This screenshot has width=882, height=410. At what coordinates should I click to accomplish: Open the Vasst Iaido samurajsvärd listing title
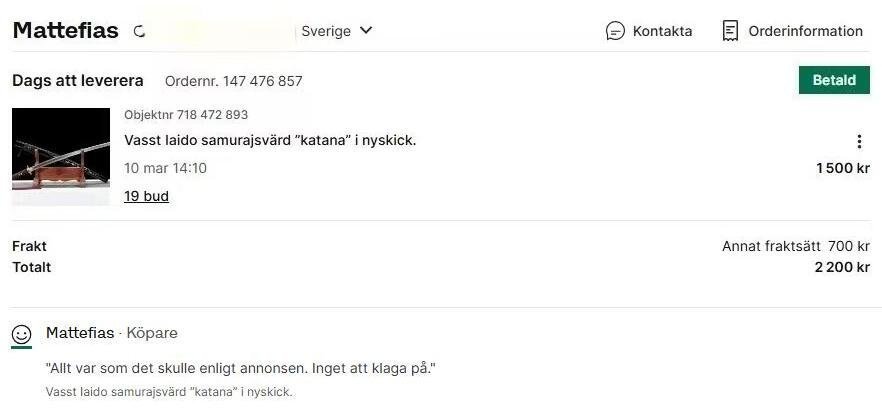click(270, 140)
